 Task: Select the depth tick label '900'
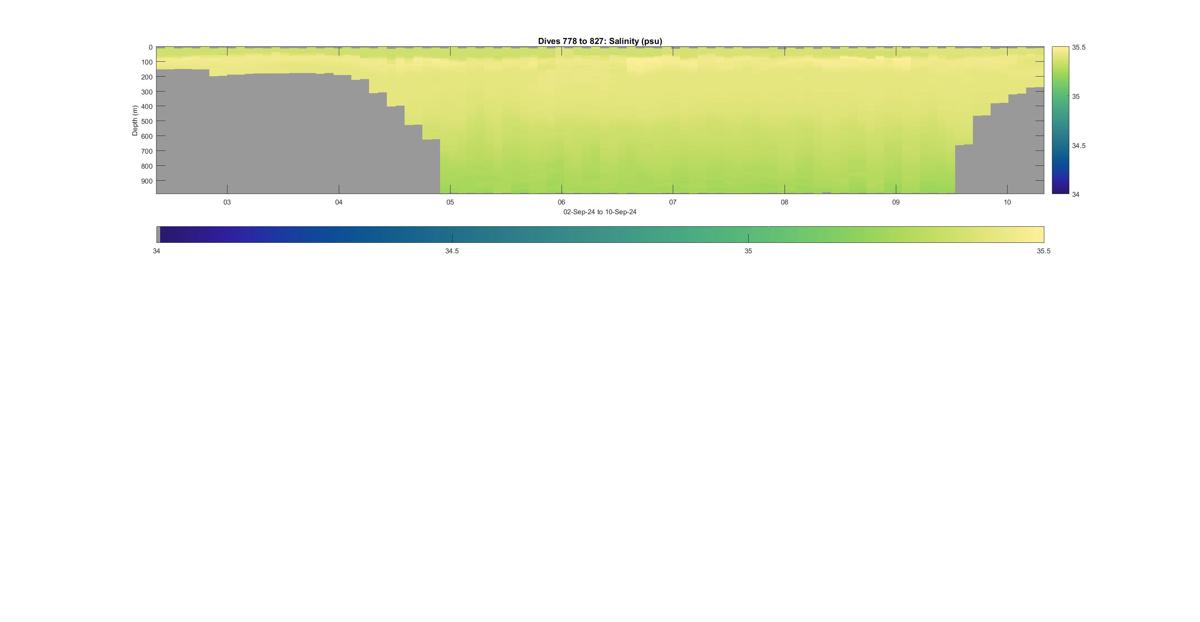coord(147,181)
